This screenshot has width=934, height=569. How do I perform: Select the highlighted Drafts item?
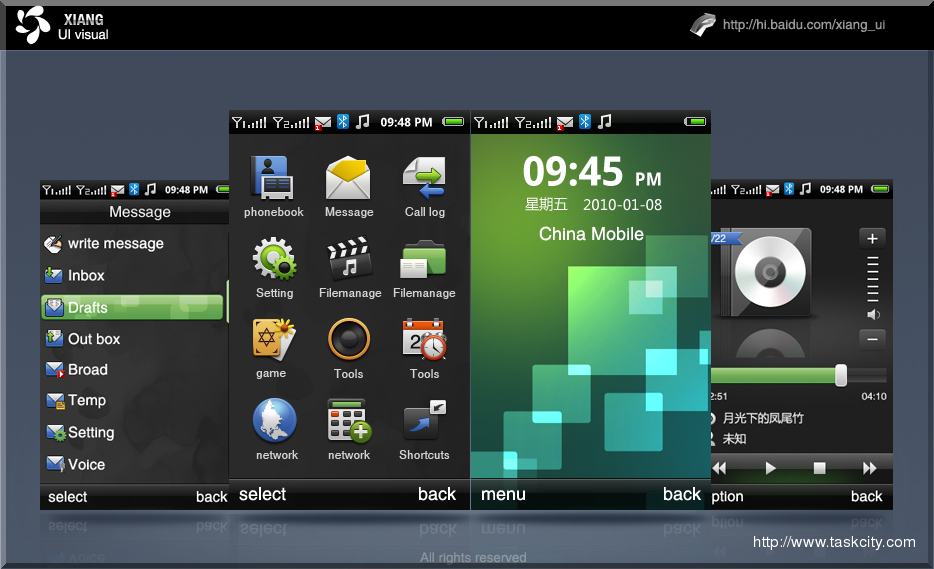pos(132,308)
